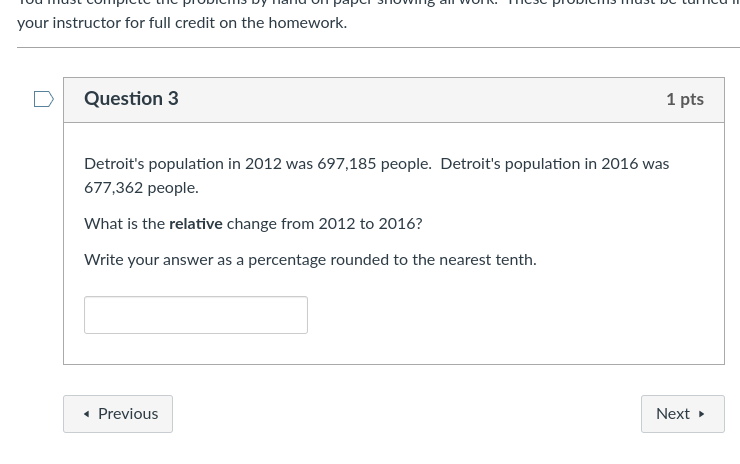Click the right arrow icon on Next

pyautogui.click(x=702, y=414)
